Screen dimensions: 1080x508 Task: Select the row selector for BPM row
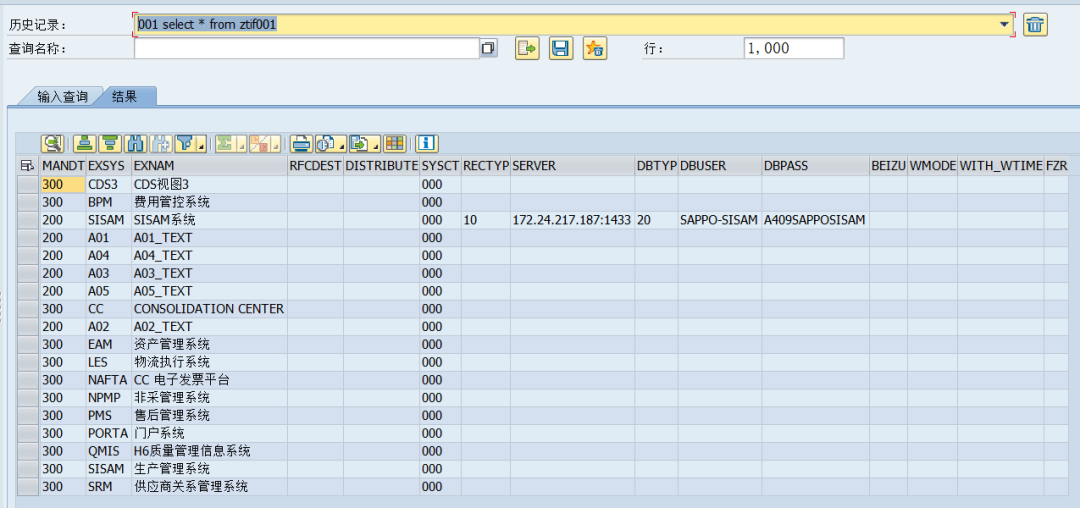tap(28, 202)
